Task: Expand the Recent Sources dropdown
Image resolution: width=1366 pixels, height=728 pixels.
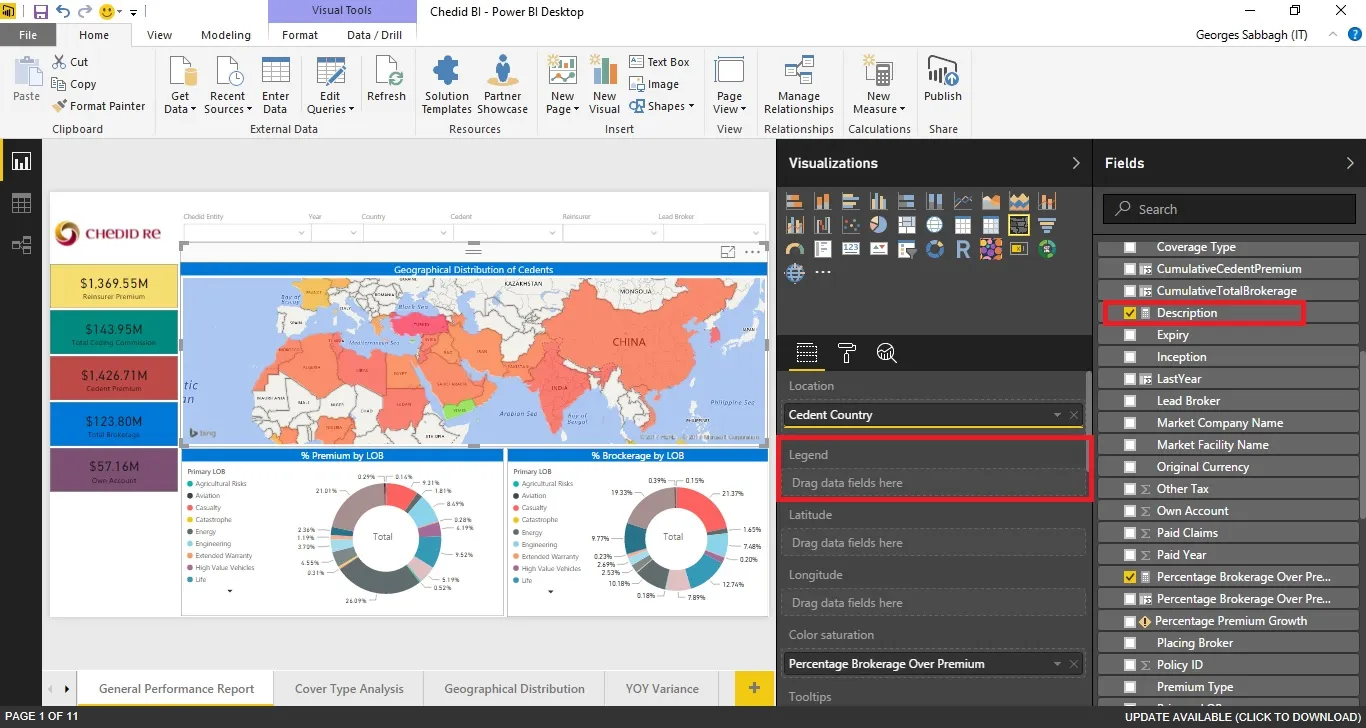Action: (x=227, y=85)
